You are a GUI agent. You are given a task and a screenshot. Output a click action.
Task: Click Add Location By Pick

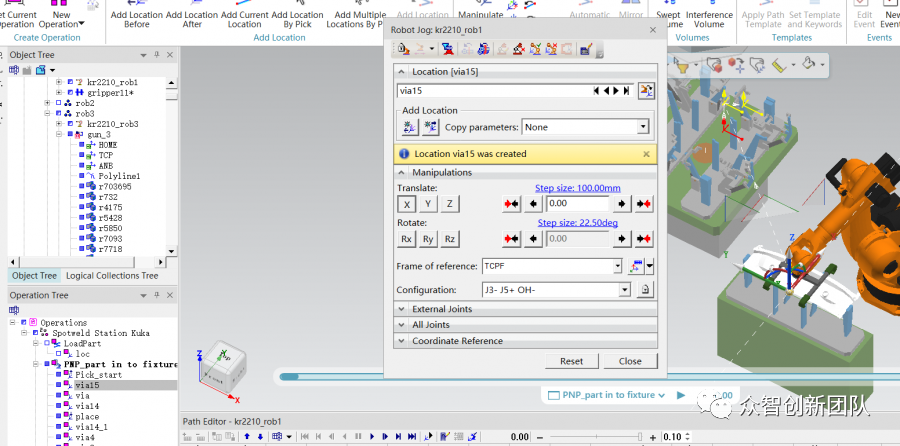(x=297, y=15)
